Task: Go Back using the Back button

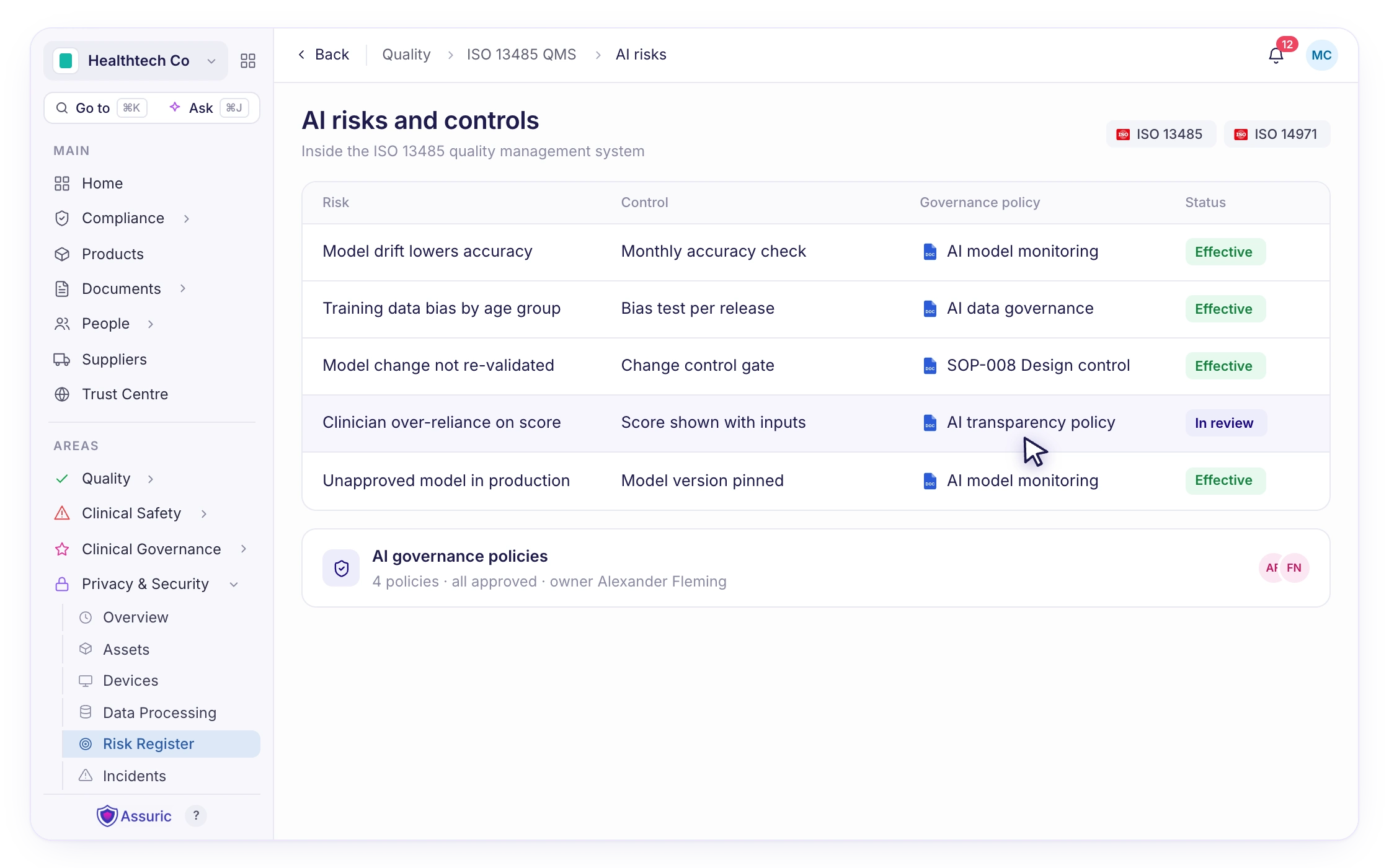Action: point(324,55)
